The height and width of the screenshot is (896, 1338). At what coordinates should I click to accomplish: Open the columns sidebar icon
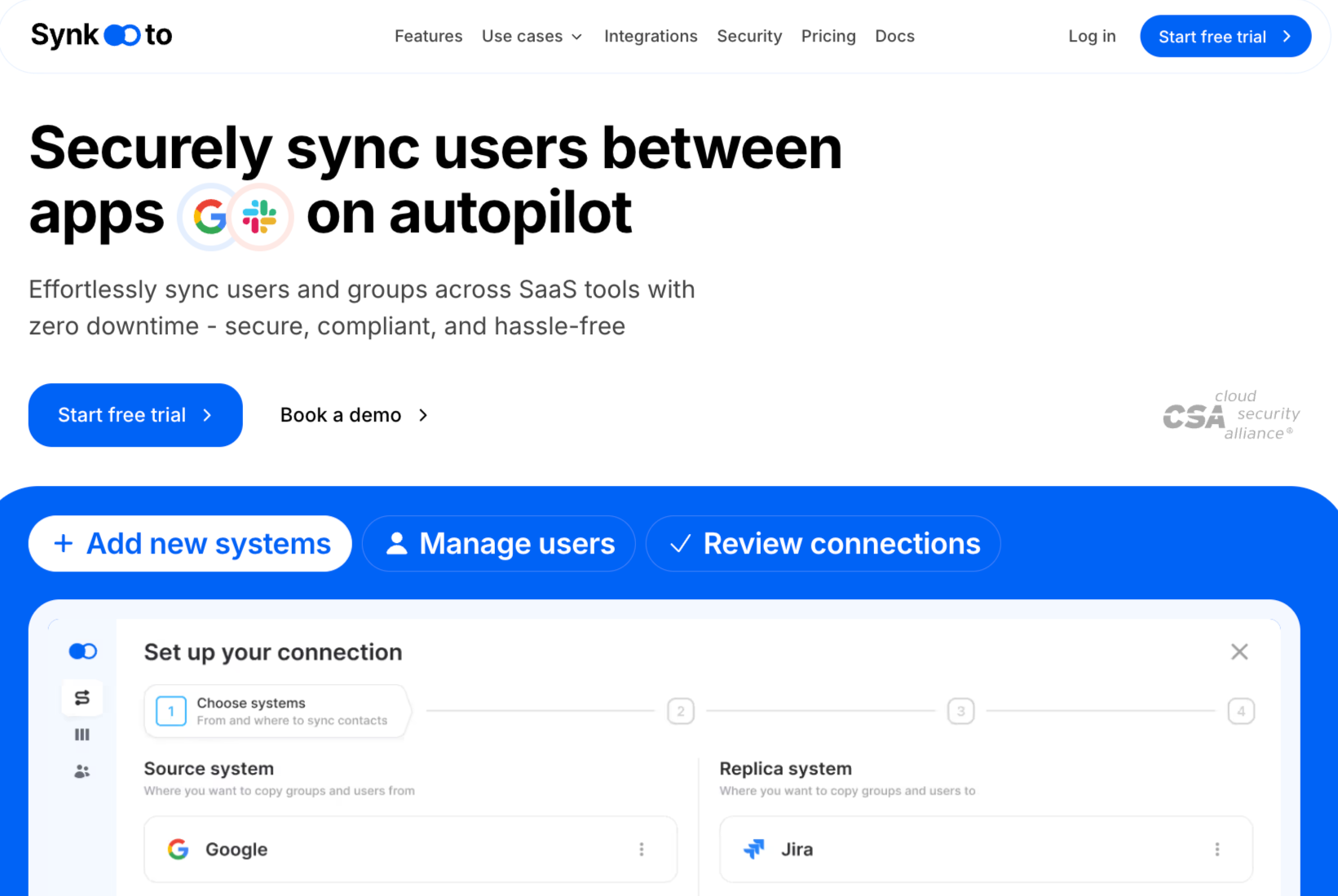[x=82, y=735]
